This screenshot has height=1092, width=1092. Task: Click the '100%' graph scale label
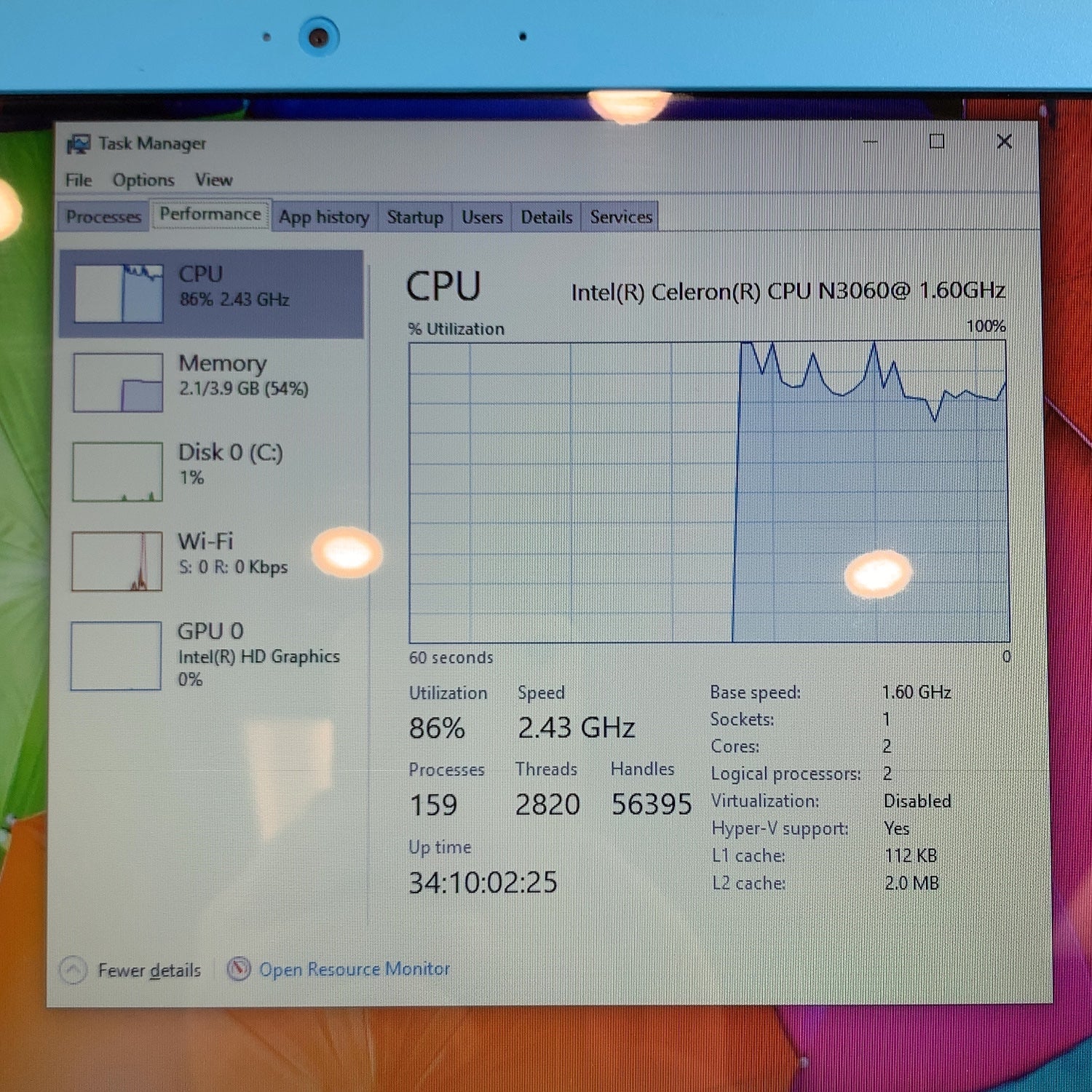coord(986,326)
